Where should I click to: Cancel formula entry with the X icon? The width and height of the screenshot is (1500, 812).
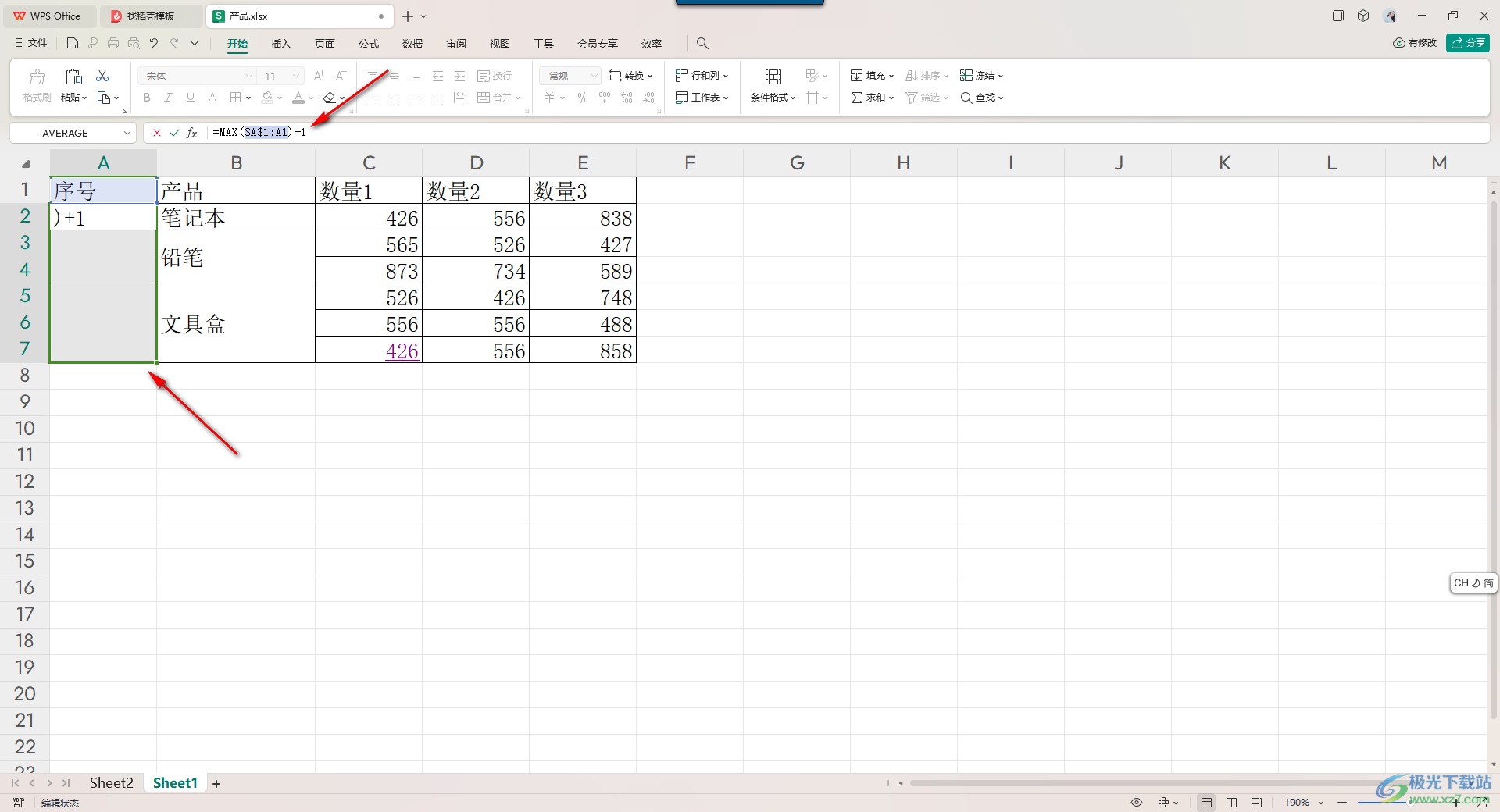[157, 133]
